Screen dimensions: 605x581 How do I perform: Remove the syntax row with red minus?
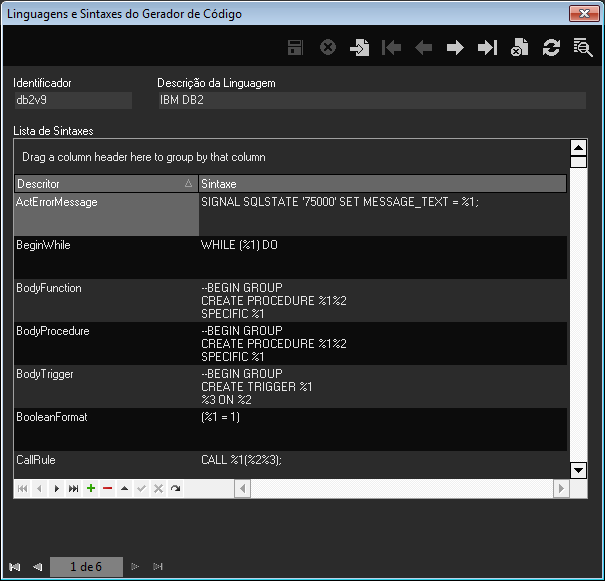point(108,488)
